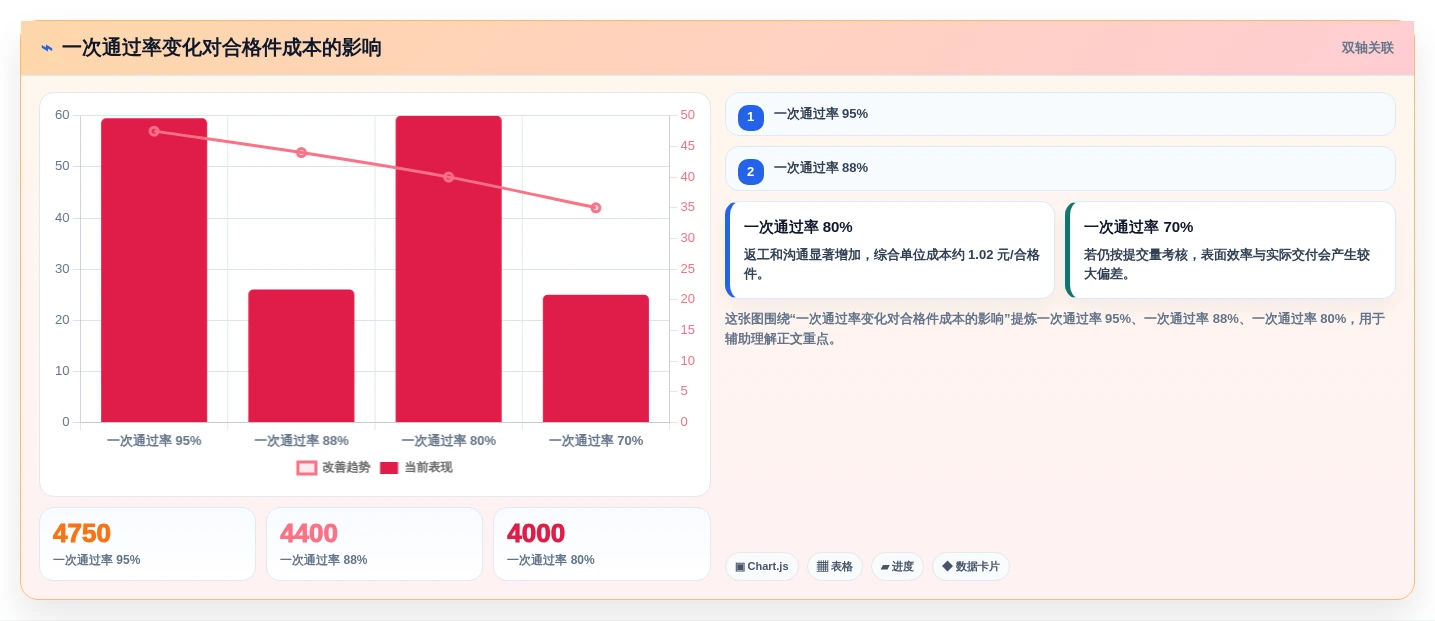Click the description paragraph starting 这张图围绕
The image size is (1435, 621).
tap(1055, 329)
